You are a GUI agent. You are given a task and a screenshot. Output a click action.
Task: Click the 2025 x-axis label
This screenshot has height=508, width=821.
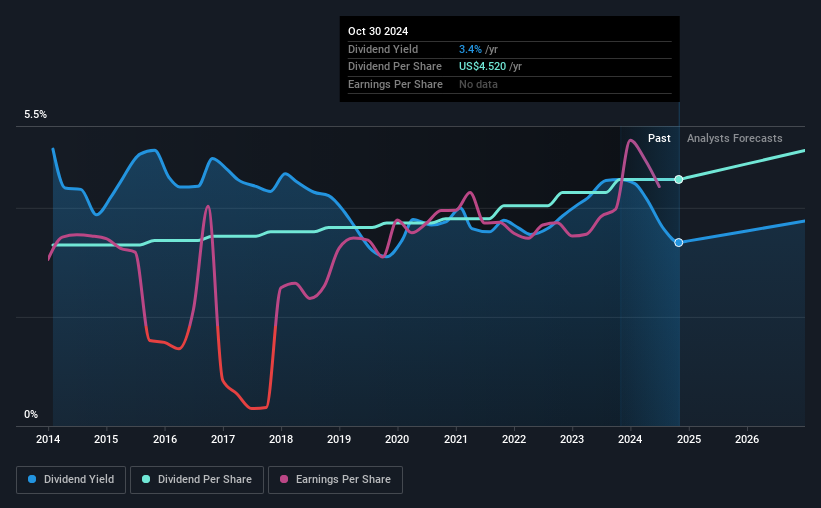[x=689, y=439]
